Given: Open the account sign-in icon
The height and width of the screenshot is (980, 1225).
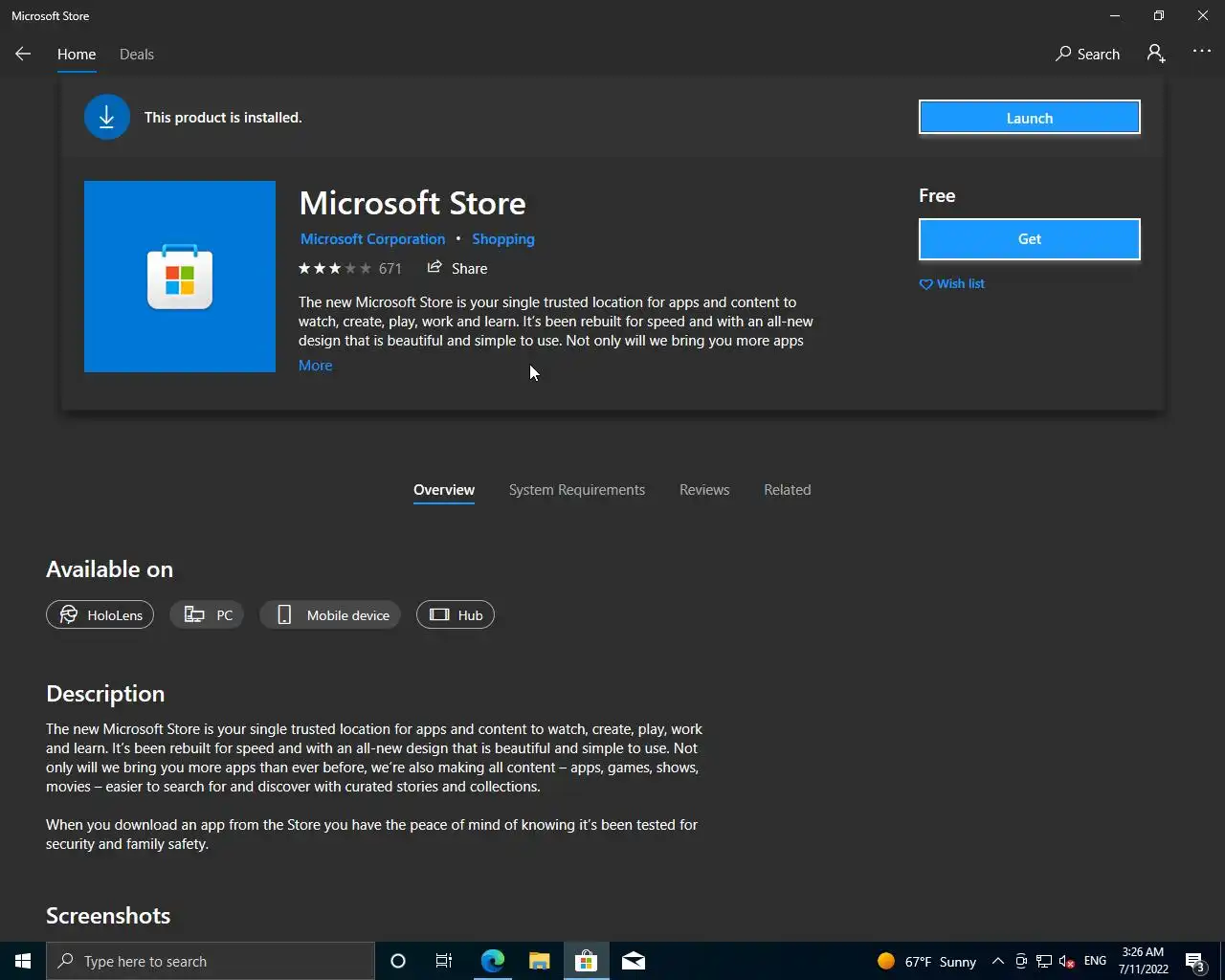Looking at the screenshot, I should click(1156, 55).
